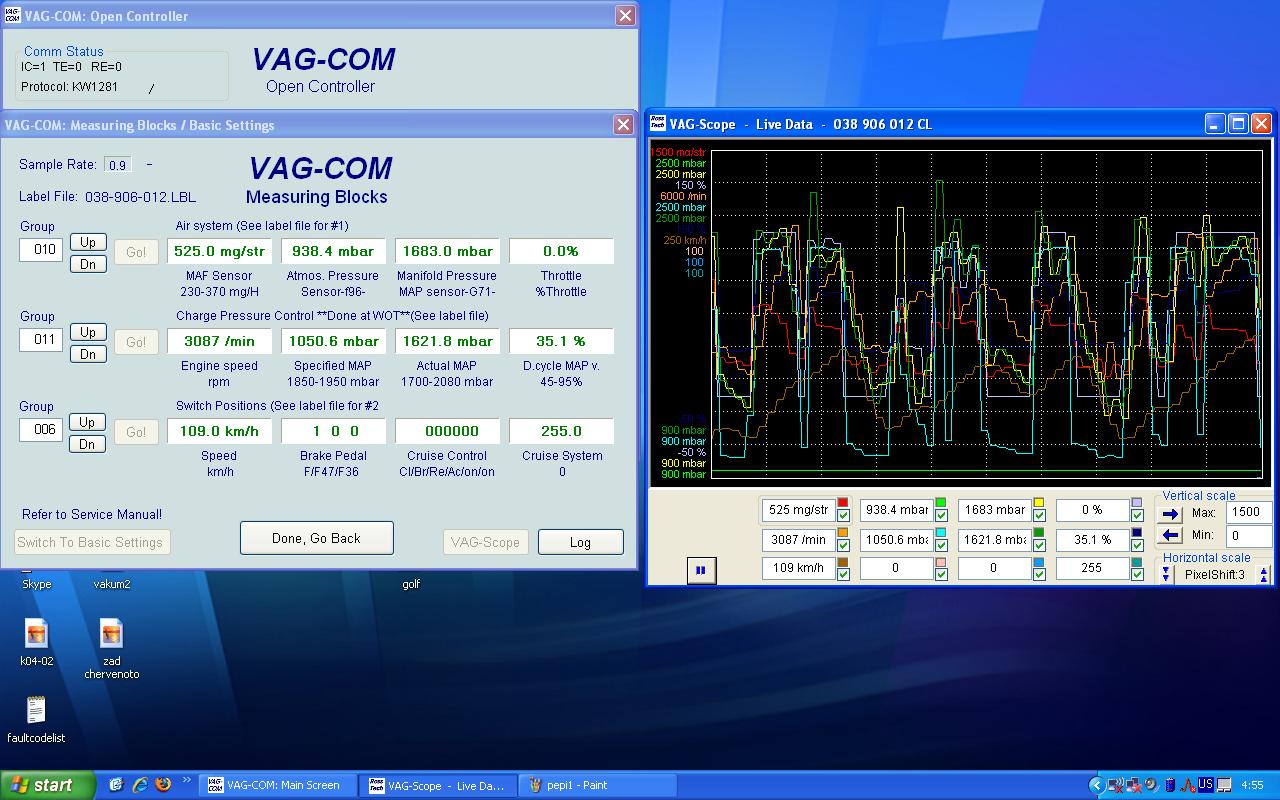Viewport: 1280px width, 800px height.
Task: Click the yellow 1683 mbar color swatch
Action: (1039, 503)
